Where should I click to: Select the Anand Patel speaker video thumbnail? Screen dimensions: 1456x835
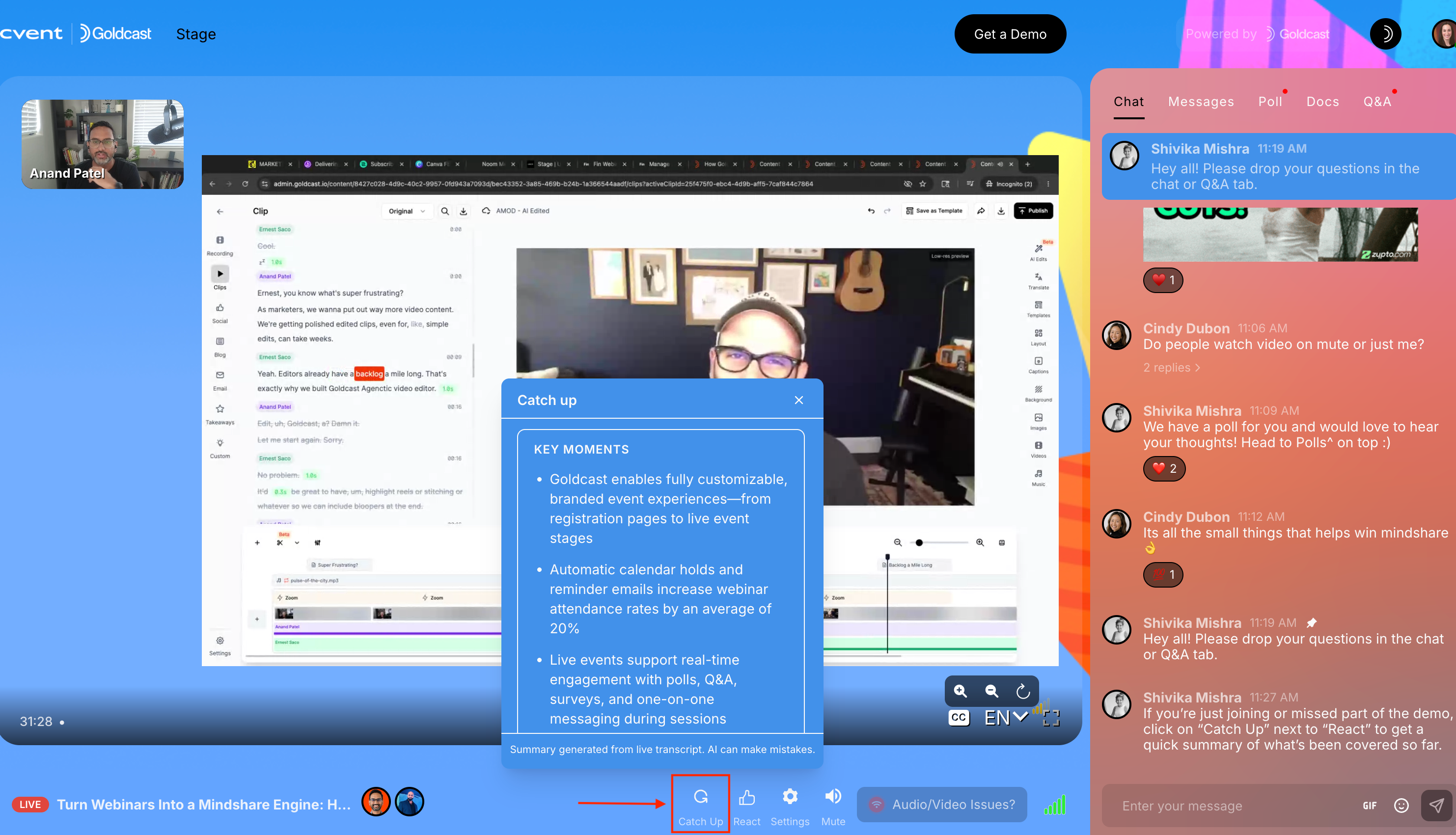(x=103, y=144)
